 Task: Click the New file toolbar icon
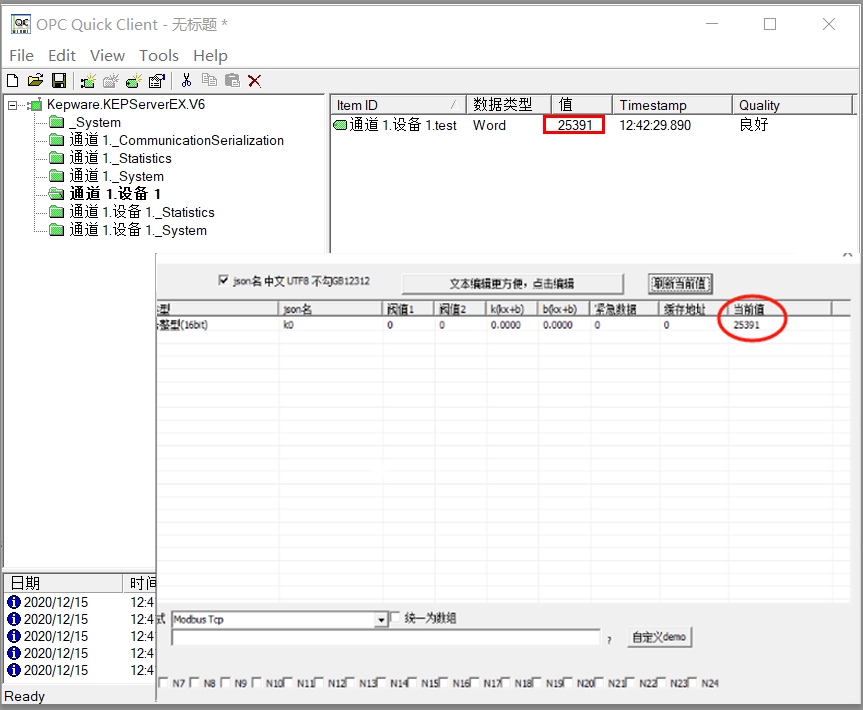pyautogui.click(x=13, y=81)
